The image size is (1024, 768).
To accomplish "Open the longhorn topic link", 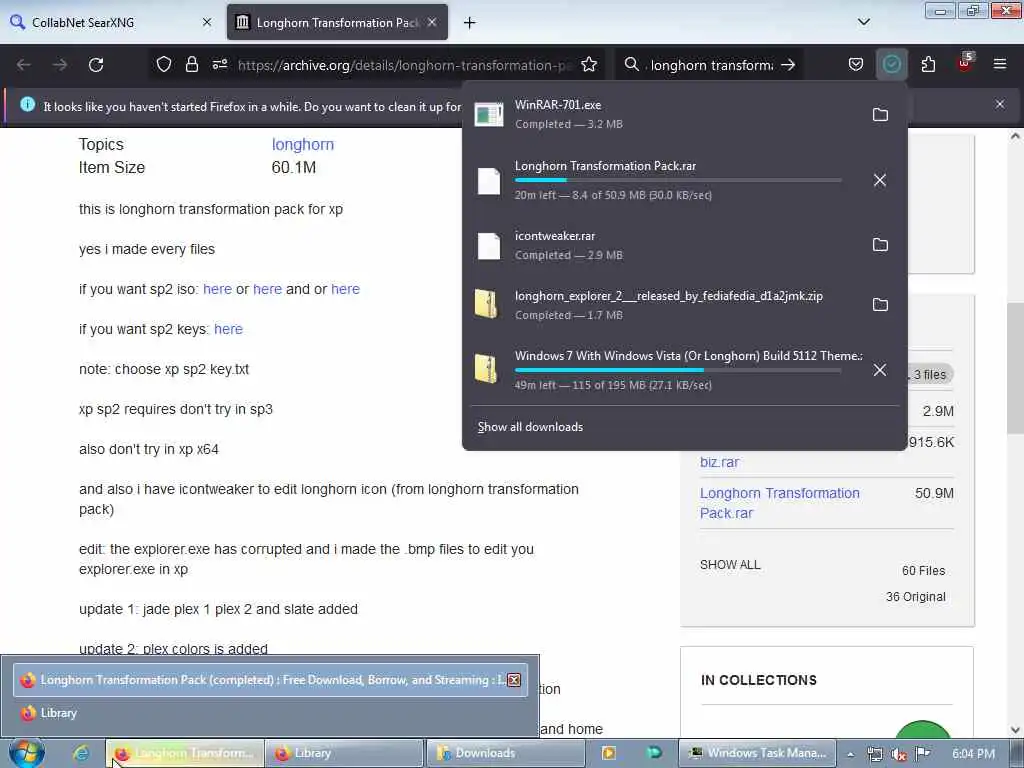I will point(302,144).
